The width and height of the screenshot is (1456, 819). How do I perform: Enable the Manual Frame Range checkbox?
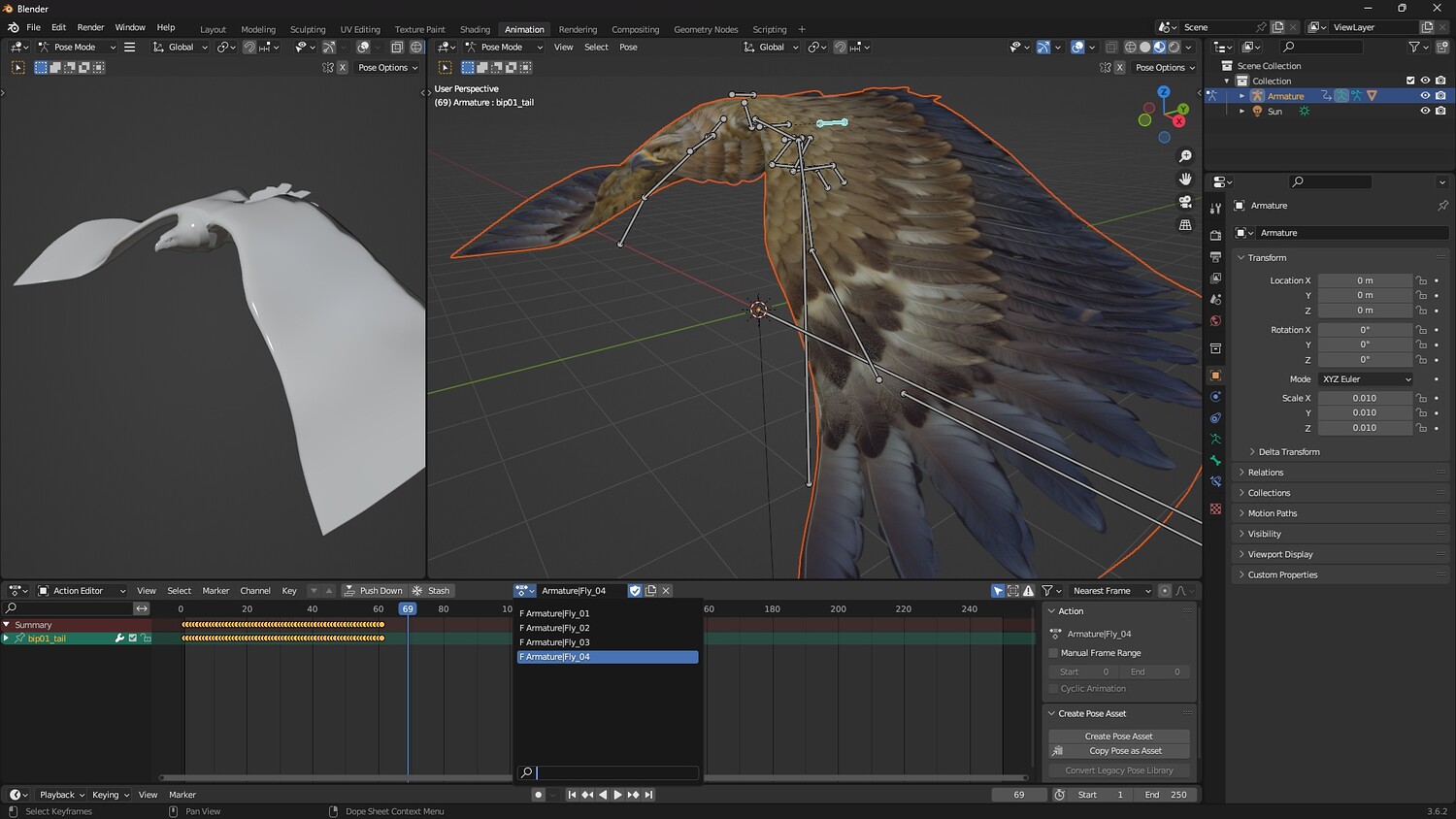1053,653
